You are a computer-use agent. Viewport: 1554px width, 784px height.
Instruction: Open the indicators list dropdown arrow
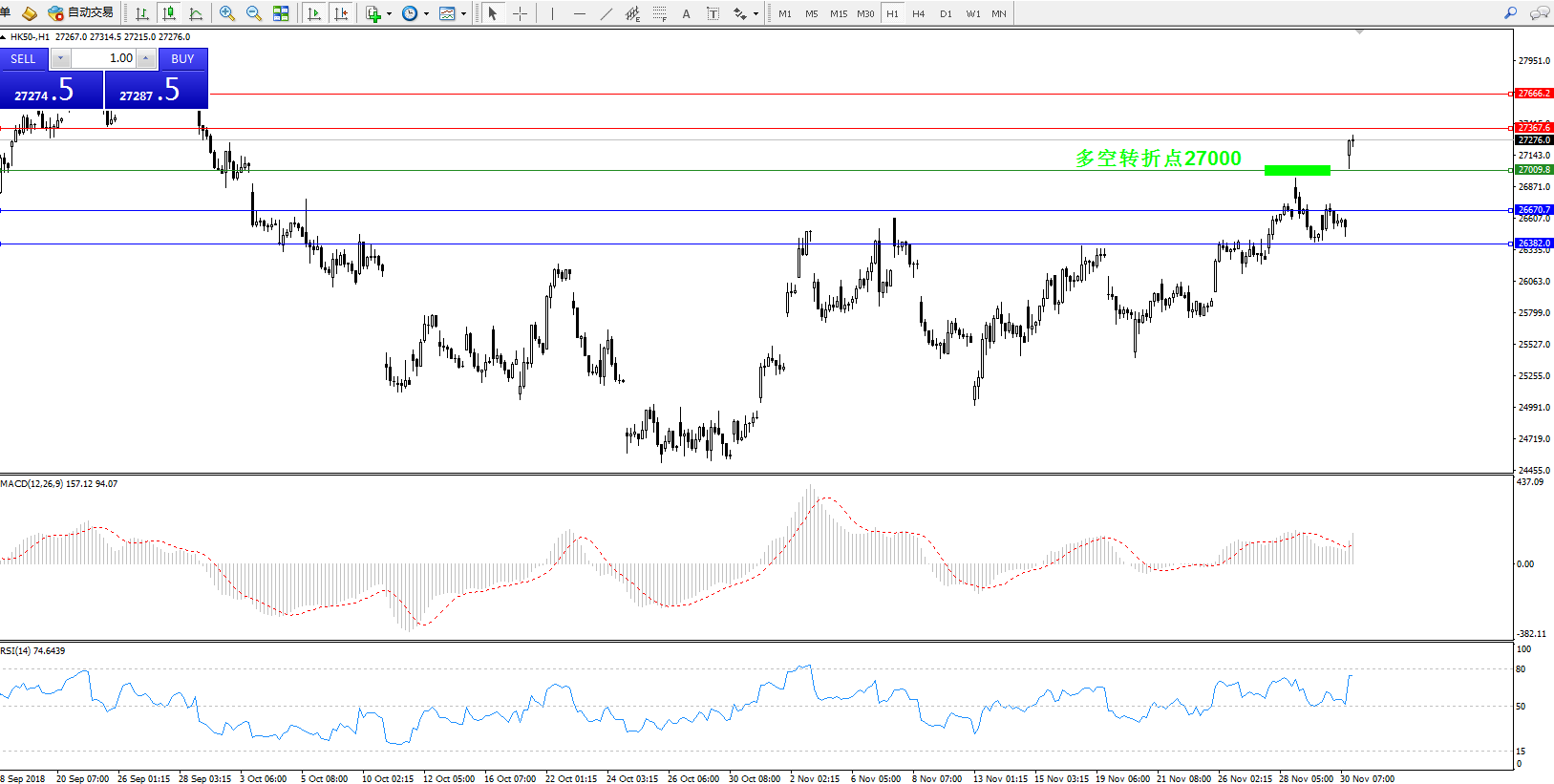point(389,14)
